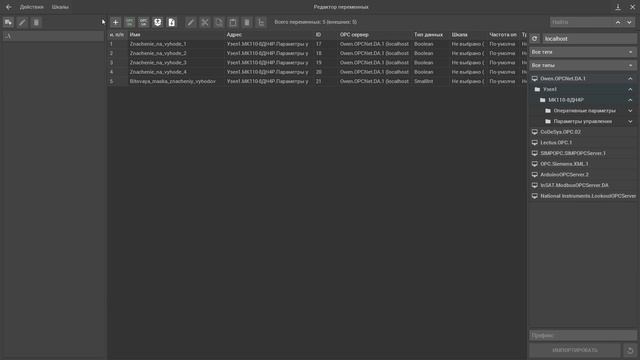Open the Шкалы menu
This screenshot has height=360, width=640.
(x=60, y=7)
